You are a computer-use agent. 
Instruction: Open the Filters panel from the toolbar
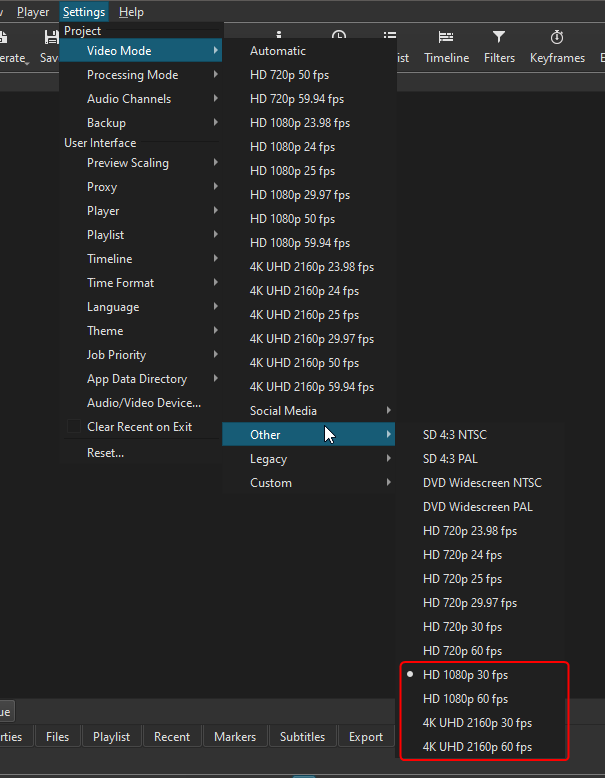499,46
